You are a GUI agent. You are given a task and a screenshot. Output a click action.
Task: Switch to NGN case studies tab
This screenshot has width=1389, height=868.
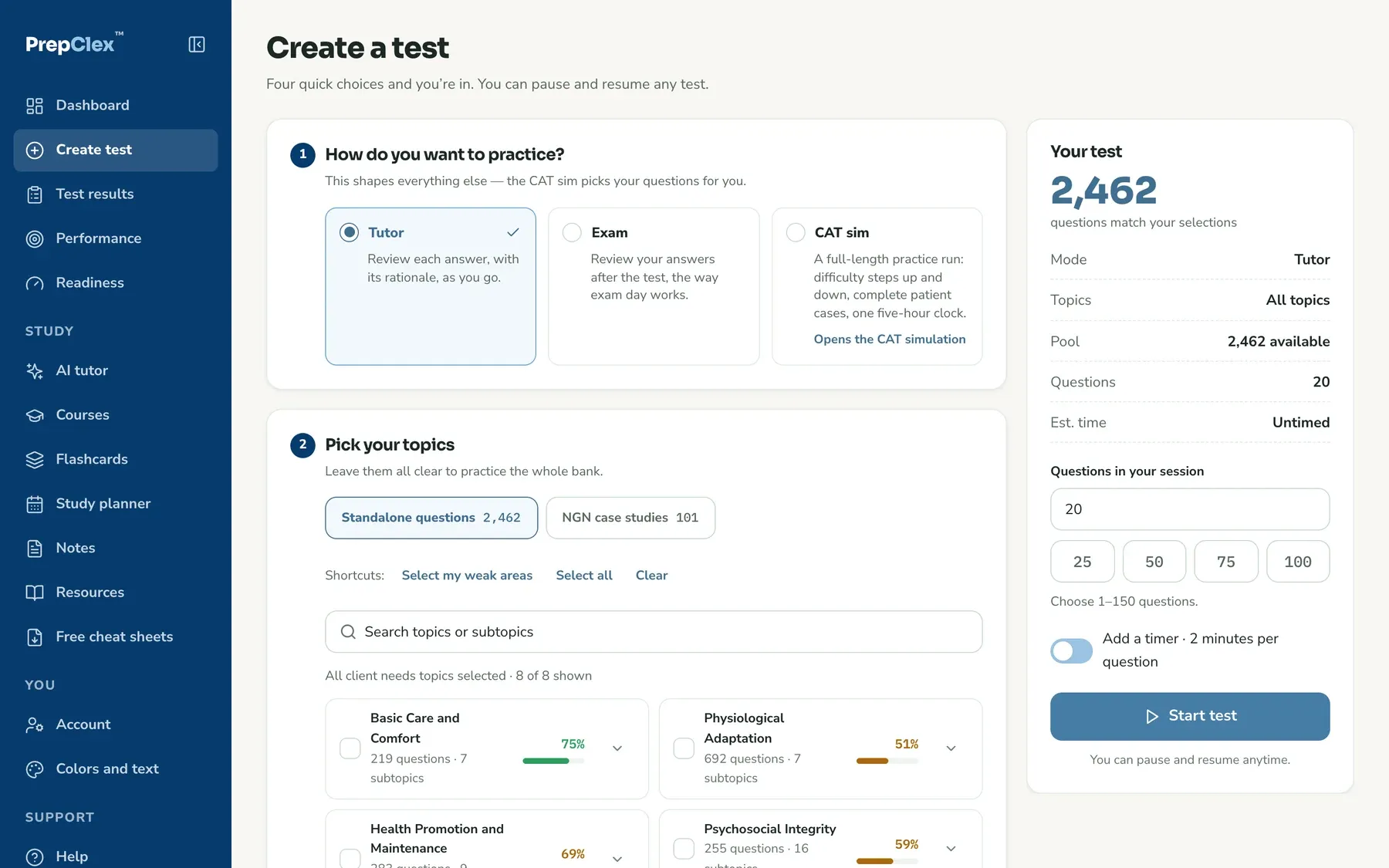[630, 518]
